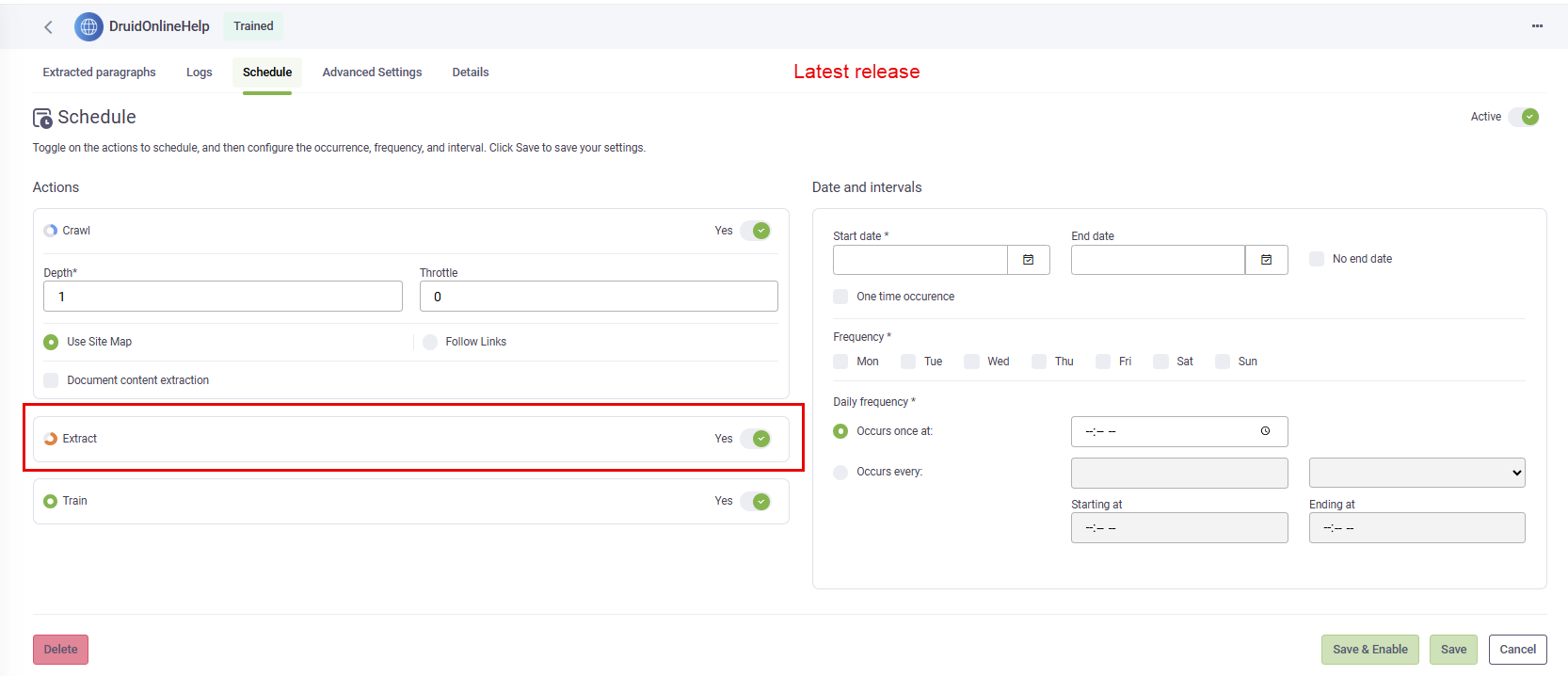Toggle the Active schedule switch
The image size is (1568, 676).
coord(1524,117)
